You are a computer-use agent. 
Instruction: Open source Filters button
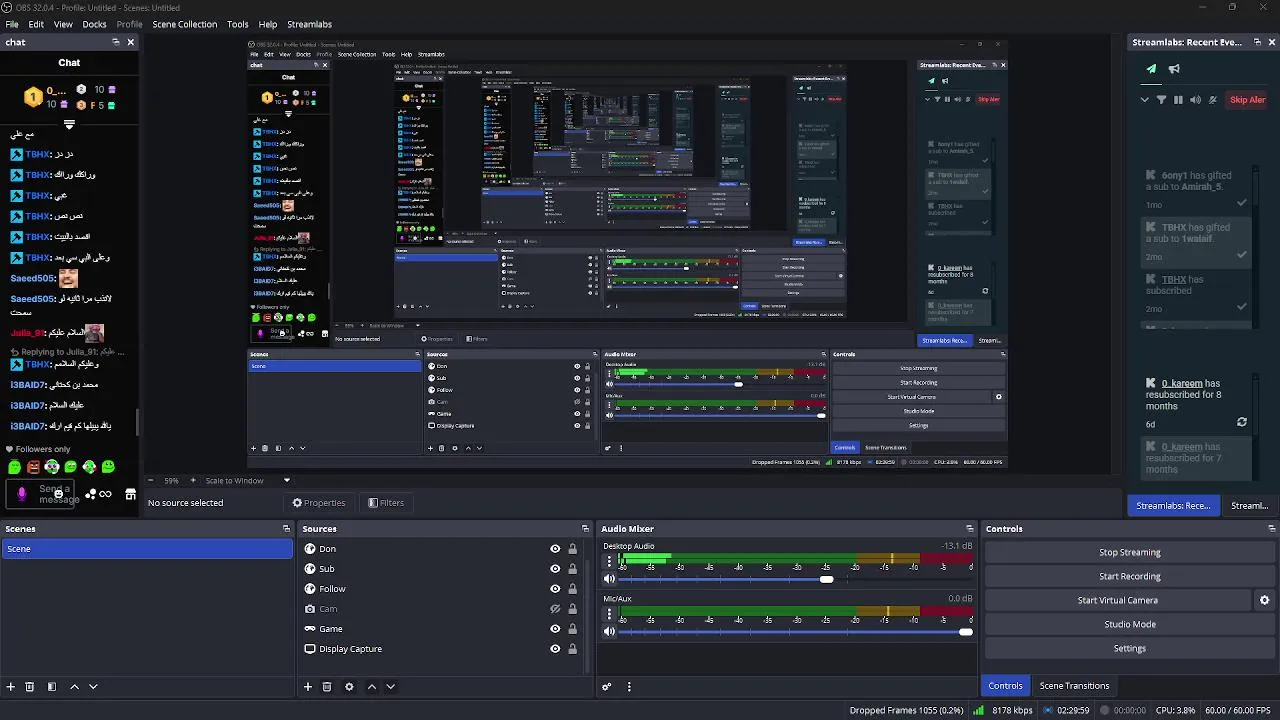coord(386,503)
